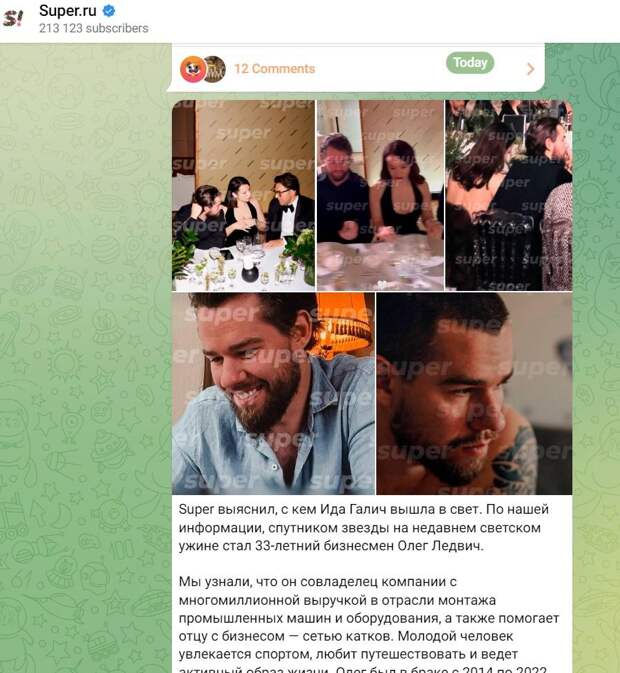Click the red clown commenter avatar
Screen dimensions: 620x673
click(x=193, y=69)
